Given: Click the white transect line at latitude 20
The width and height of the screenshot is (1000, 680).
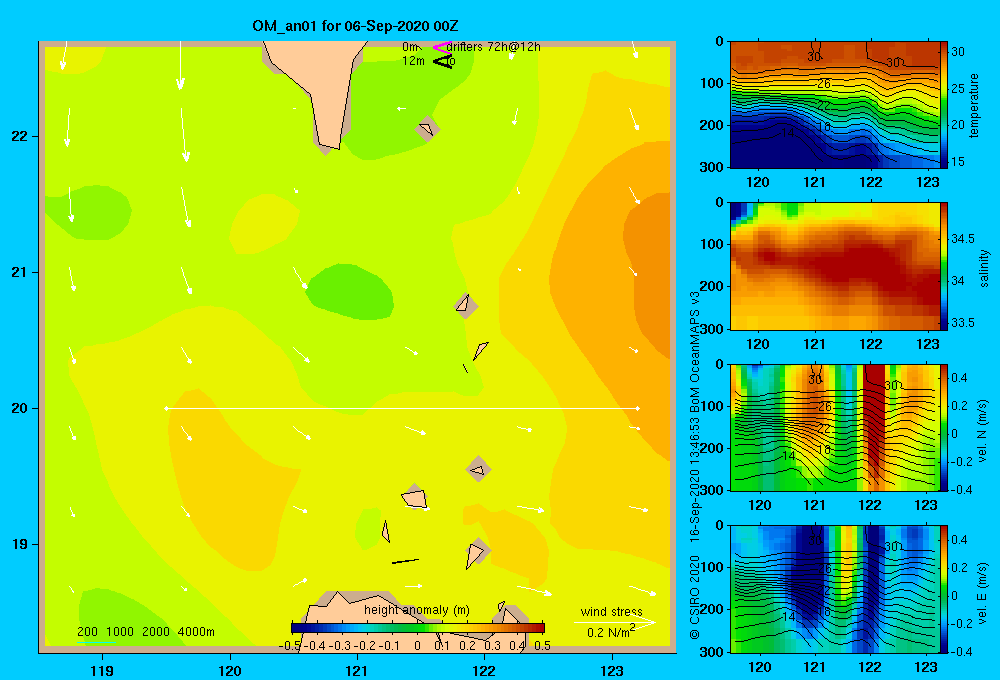Looking at the screenshot, I should pos(402,408).
